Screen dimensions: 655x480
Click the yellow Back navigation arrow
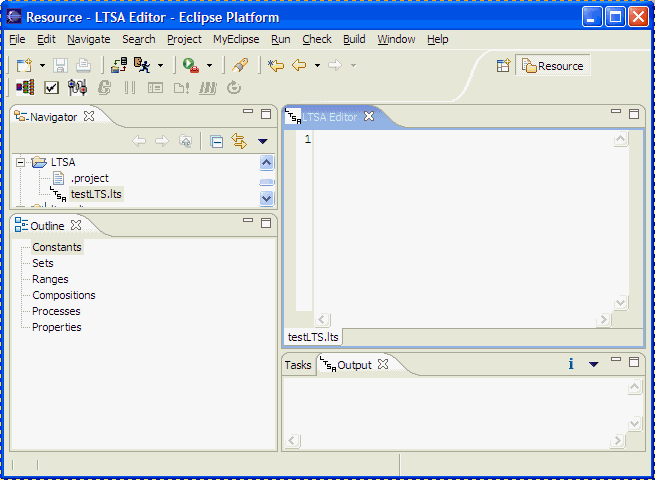pos(298,65)
